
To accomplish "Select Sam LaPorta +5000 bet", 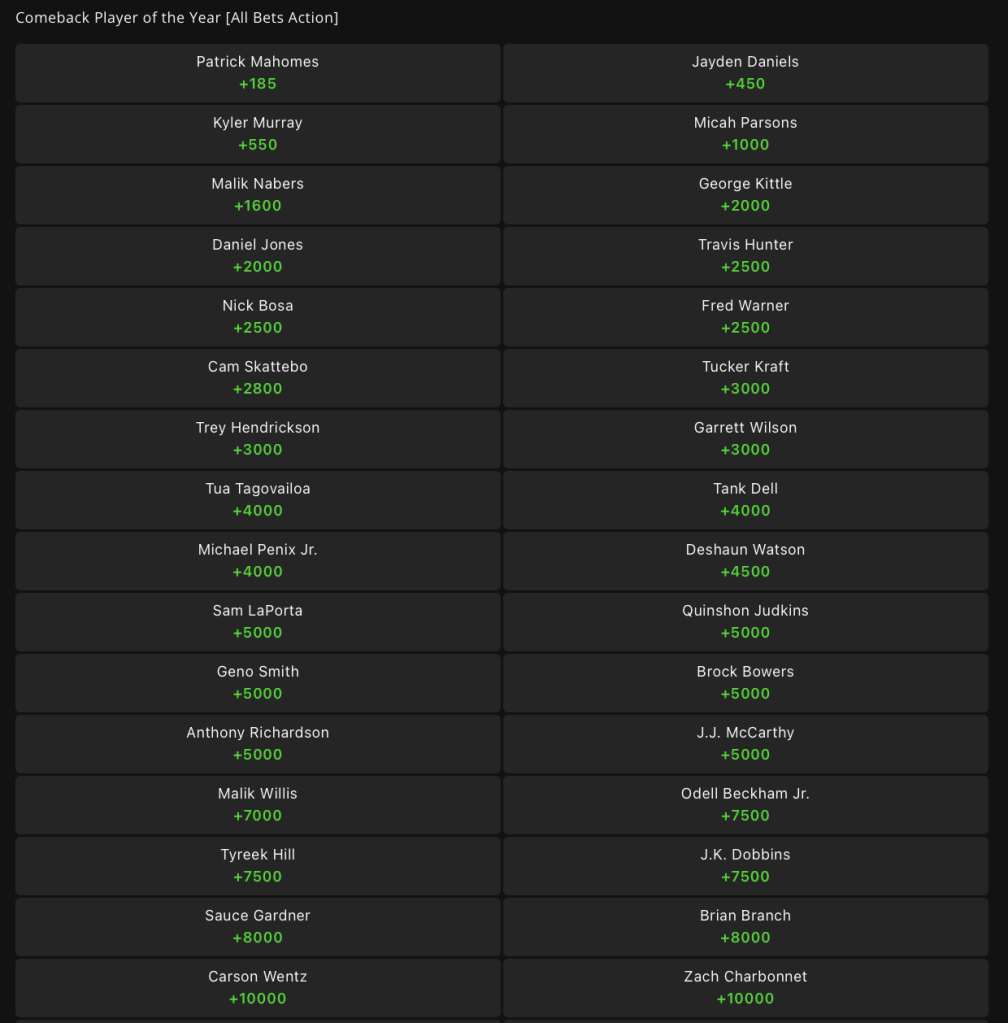I will click(258, 622).
